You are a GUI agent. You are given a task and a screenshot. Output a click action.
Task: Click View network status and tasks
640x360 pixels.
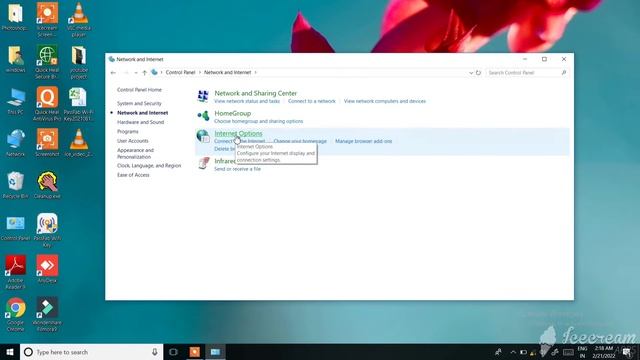click(x=247, y=101)
